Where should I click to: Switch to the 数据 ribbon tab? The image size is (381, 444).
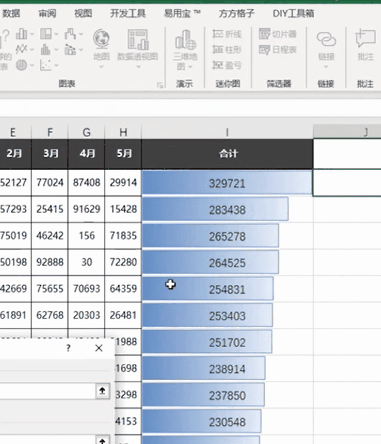click(11, 13)
